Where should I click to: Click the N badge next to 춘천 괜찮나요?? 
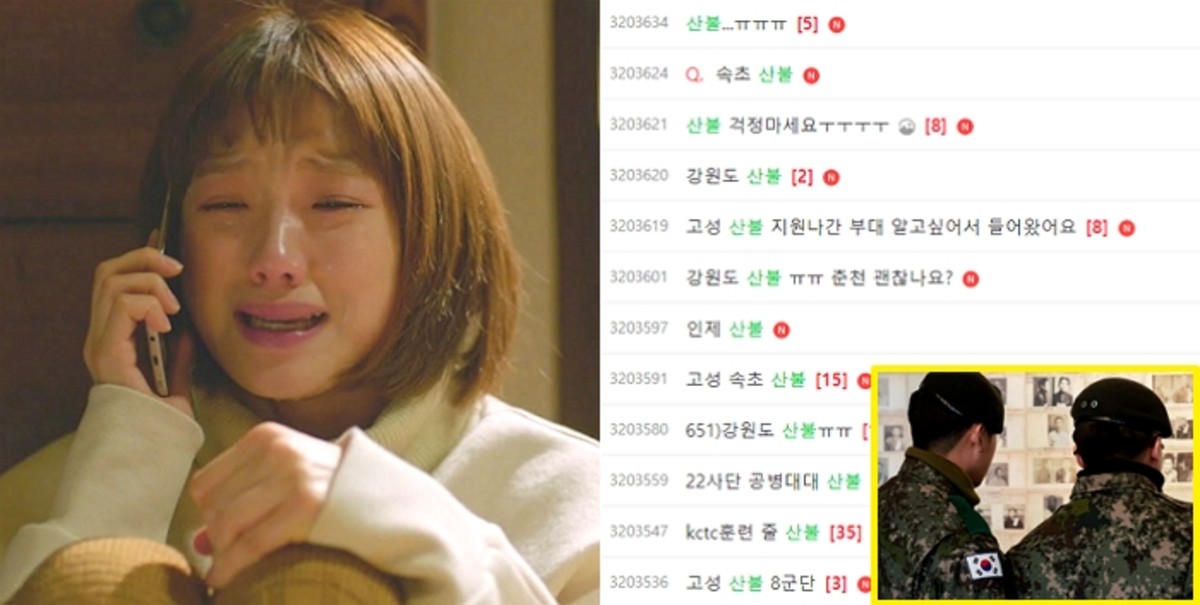[x=969, y=279]
